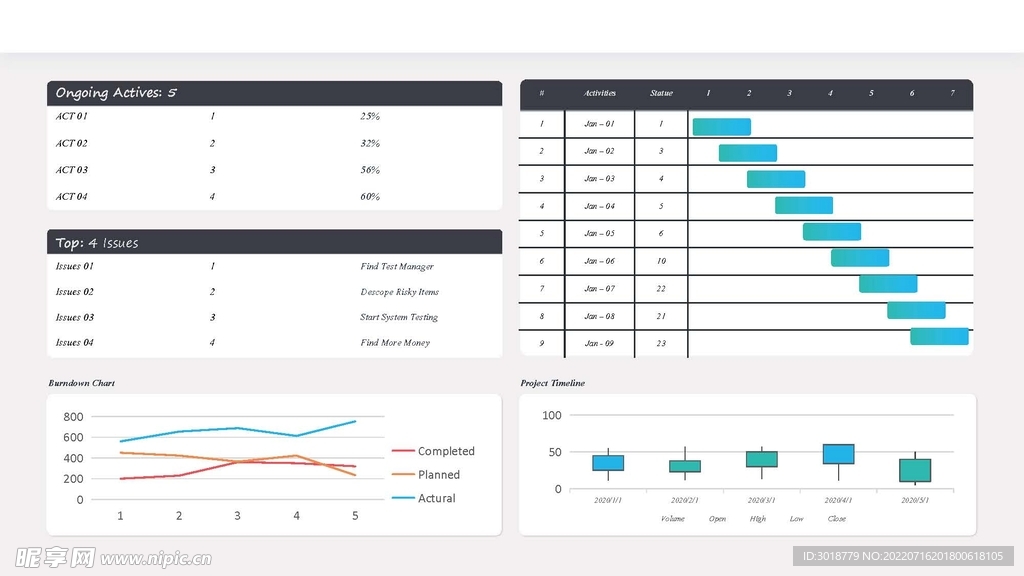Select the Gantt bar in row Jan – 05

tap(831, 232)
